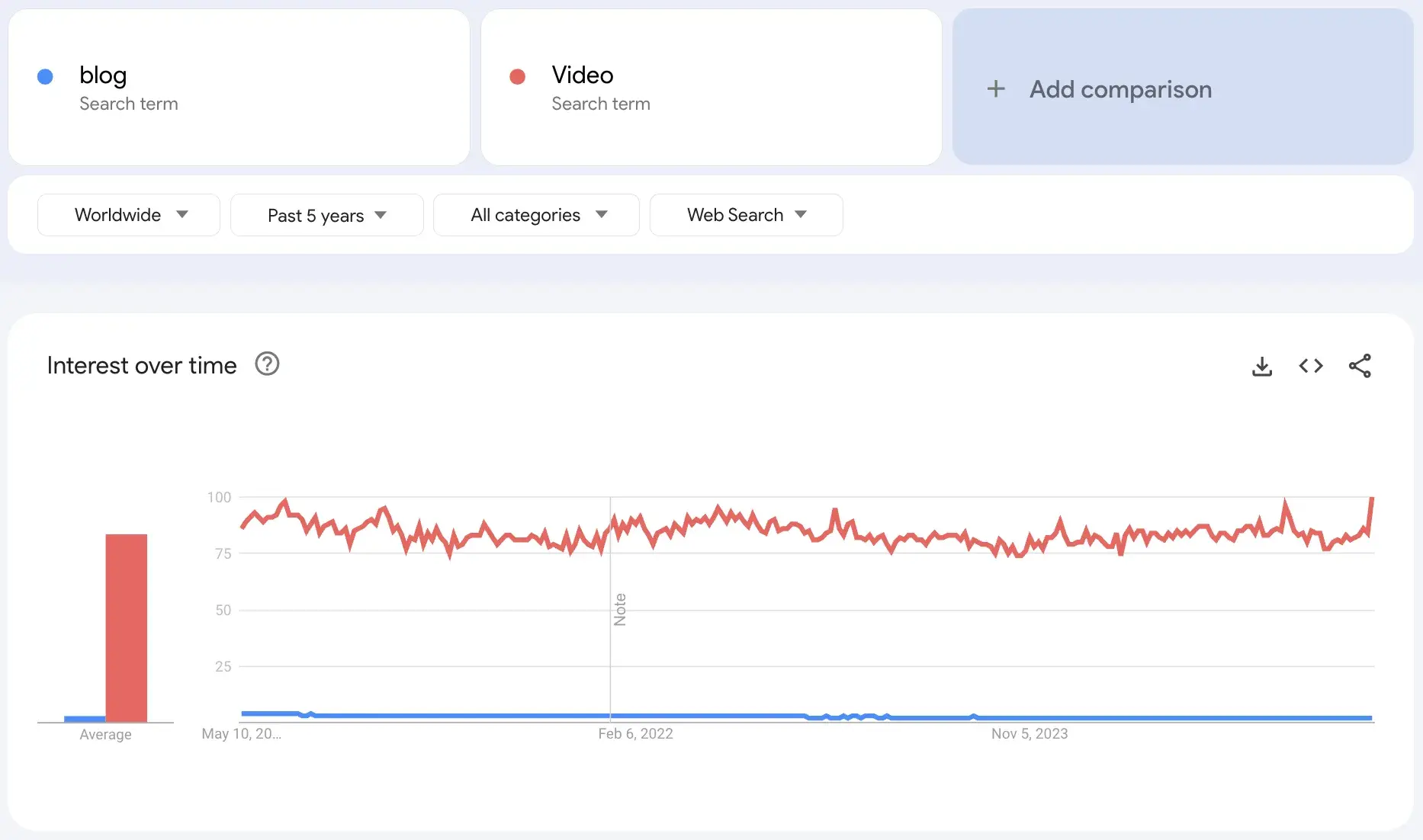
Task: Click the Nov 5, 2023 axis label
Action: tap(1029, 734)
